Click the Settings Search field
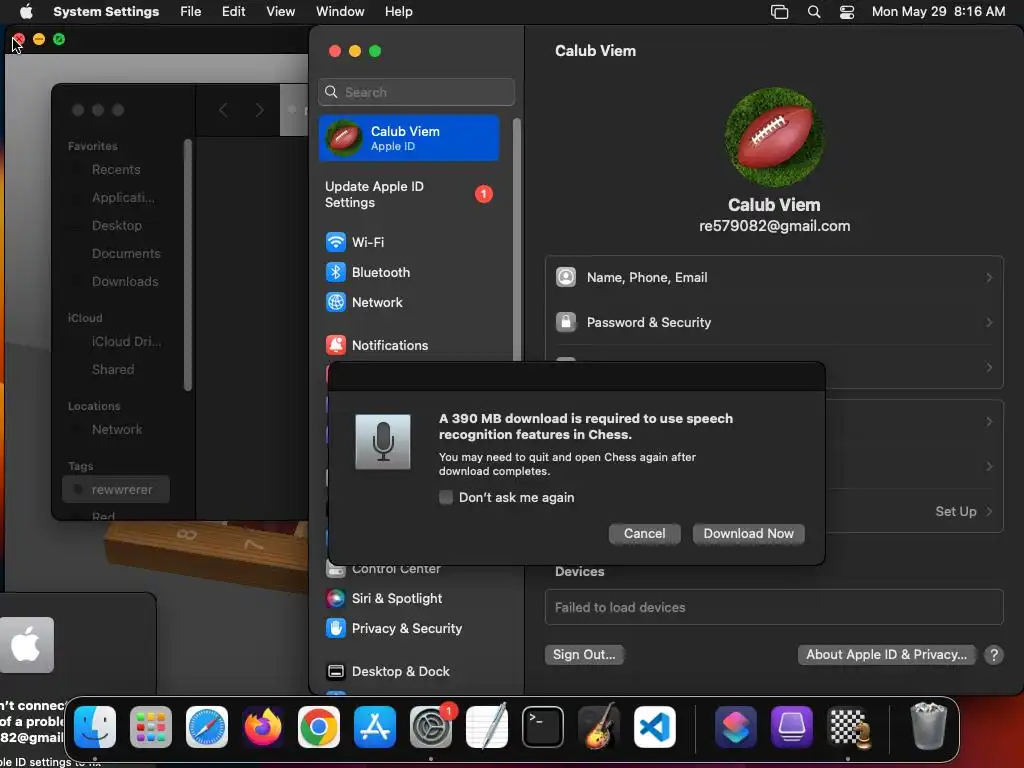Viewport: 1024px width, 768px height. pos(417,92)
